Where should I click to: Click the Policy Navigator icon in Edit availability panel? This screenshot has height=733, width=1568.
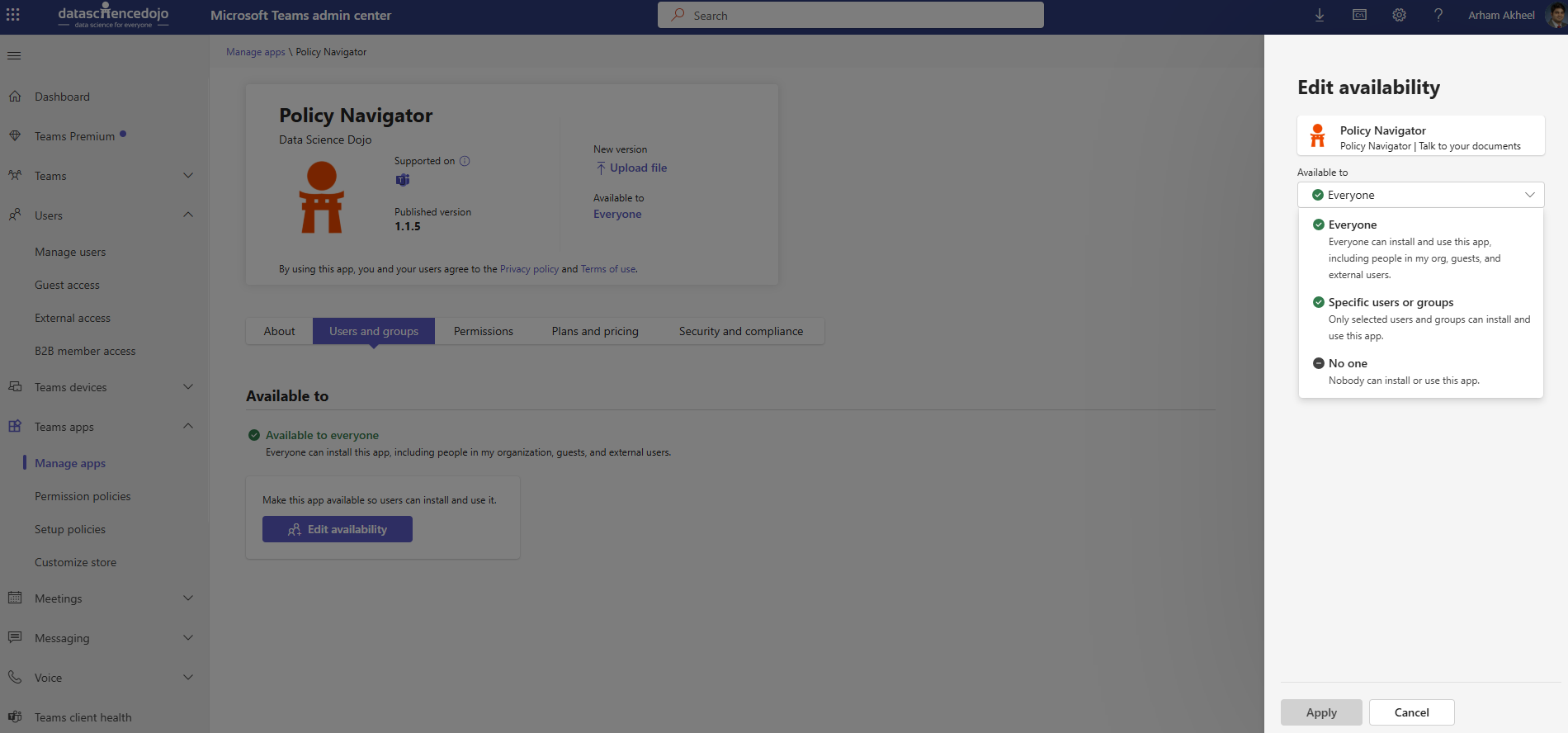coord(1318,135)
